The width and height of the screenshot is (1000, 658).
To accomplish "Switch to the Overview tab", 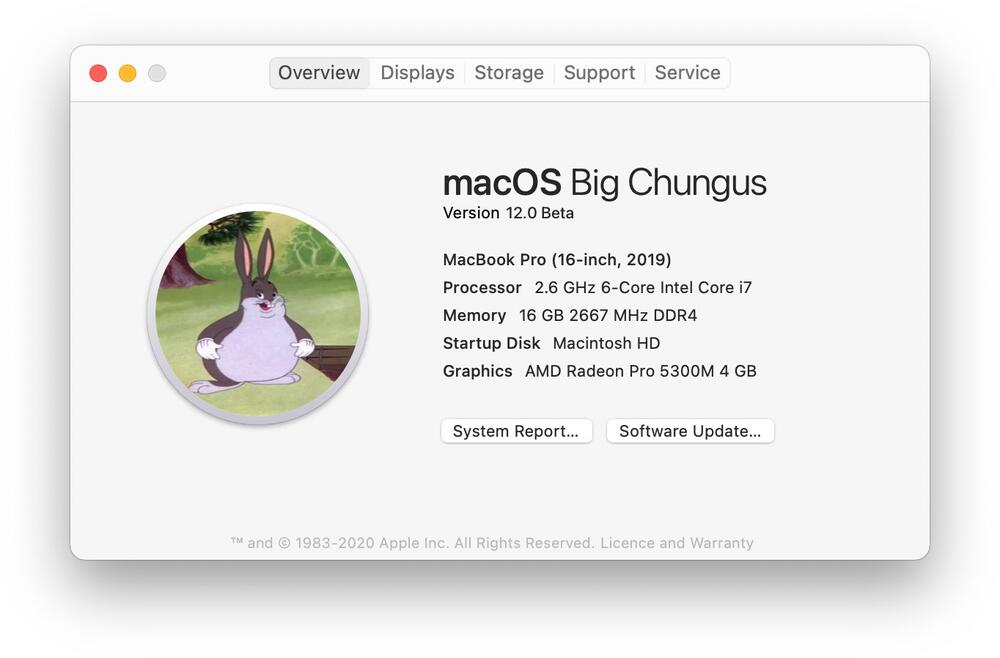I will [319, 73].
